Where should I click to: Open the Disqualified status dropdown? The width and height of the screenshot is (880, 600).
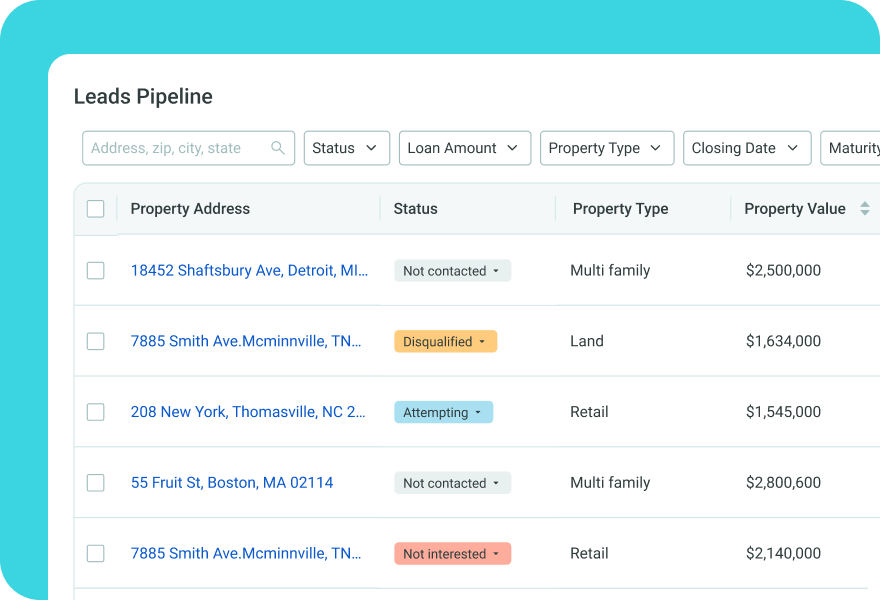446,341
